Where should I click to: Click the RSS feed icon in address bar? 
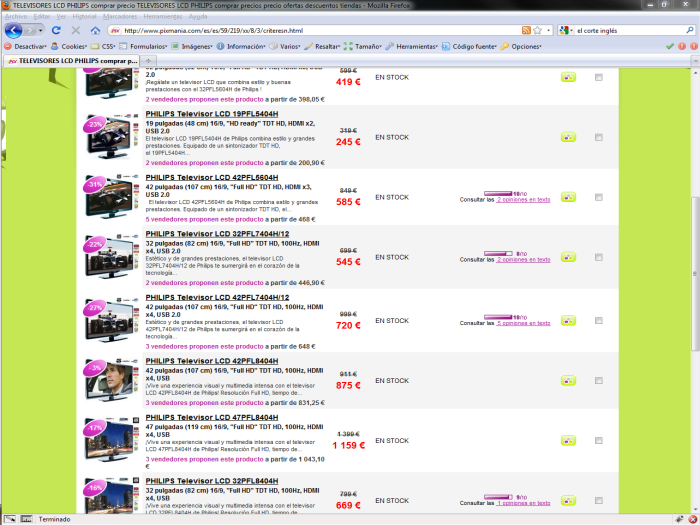pyautogui.click(x=526, y=30)
